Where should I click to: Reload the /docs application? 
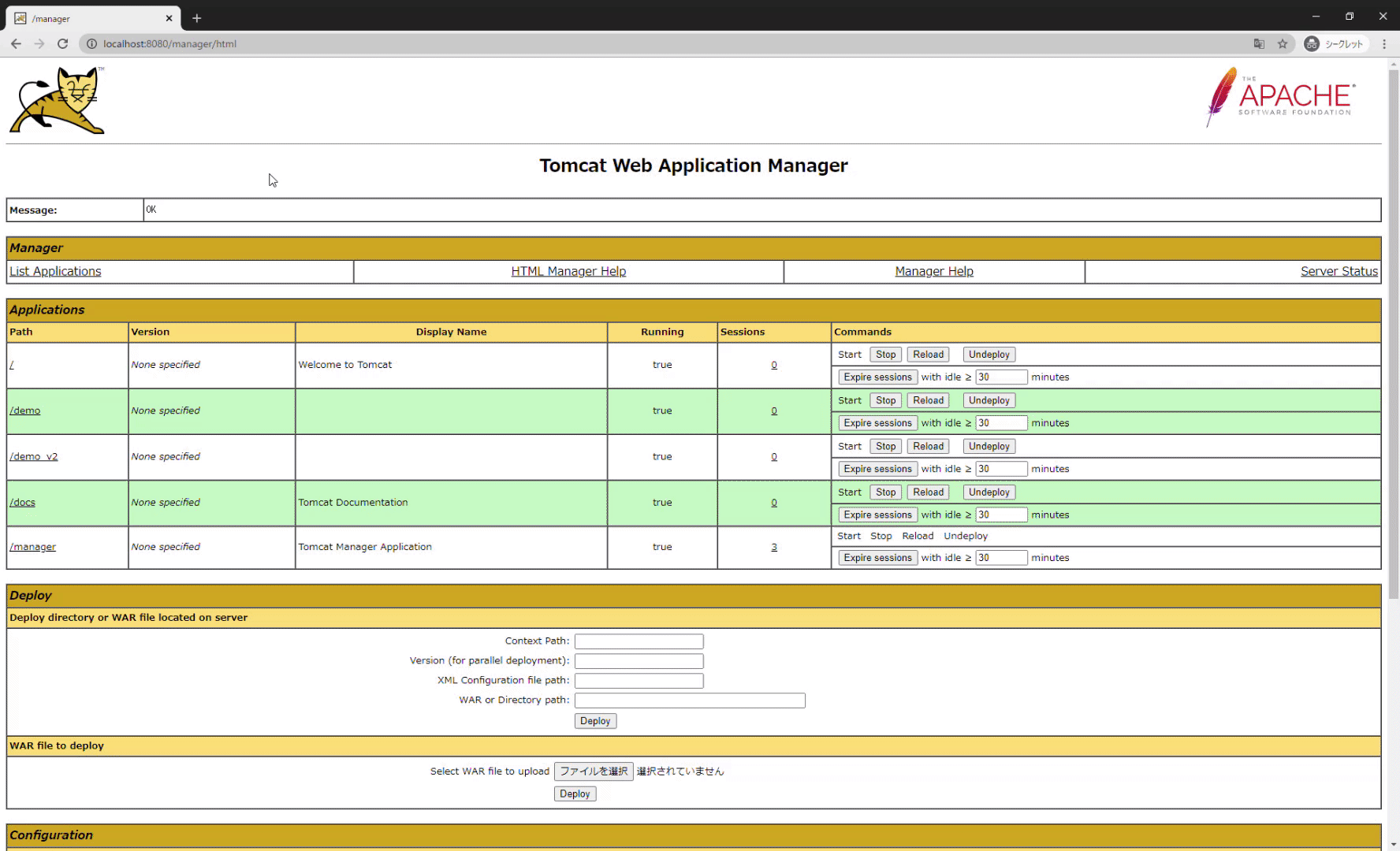(928, 492)
